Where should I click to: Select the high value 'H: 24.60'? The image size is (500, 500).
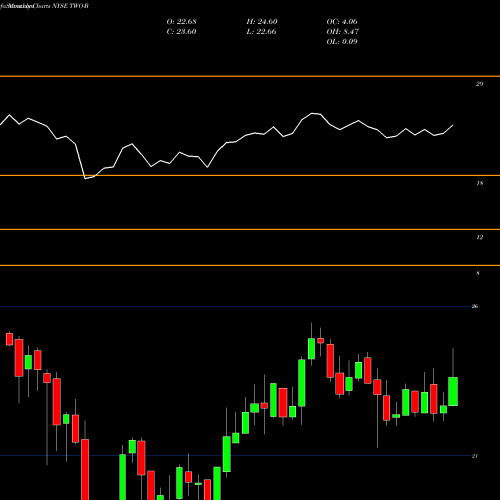click(x=262, y=22)
